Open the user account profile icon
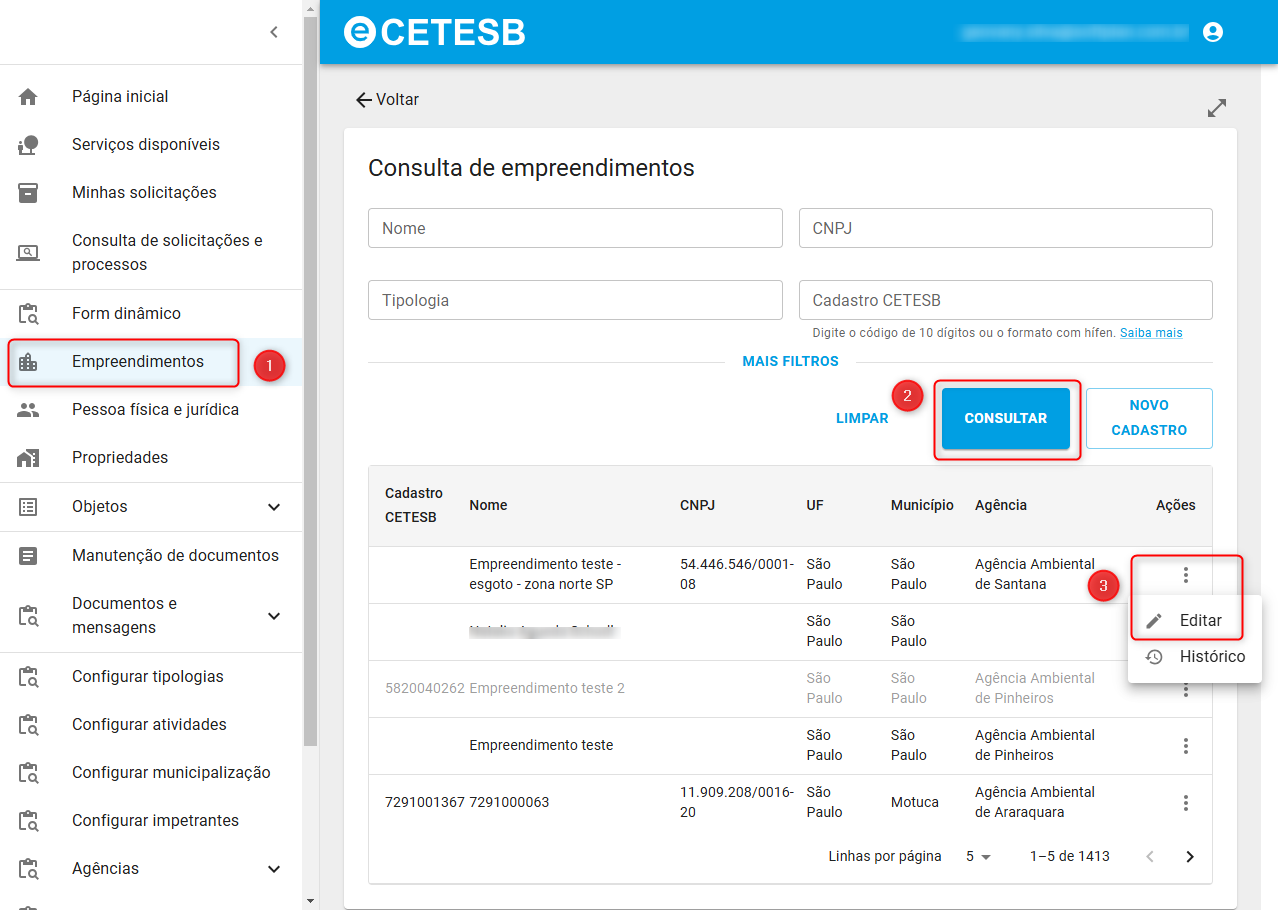This screenshot has height=910, width=1278. (1213, 32)
